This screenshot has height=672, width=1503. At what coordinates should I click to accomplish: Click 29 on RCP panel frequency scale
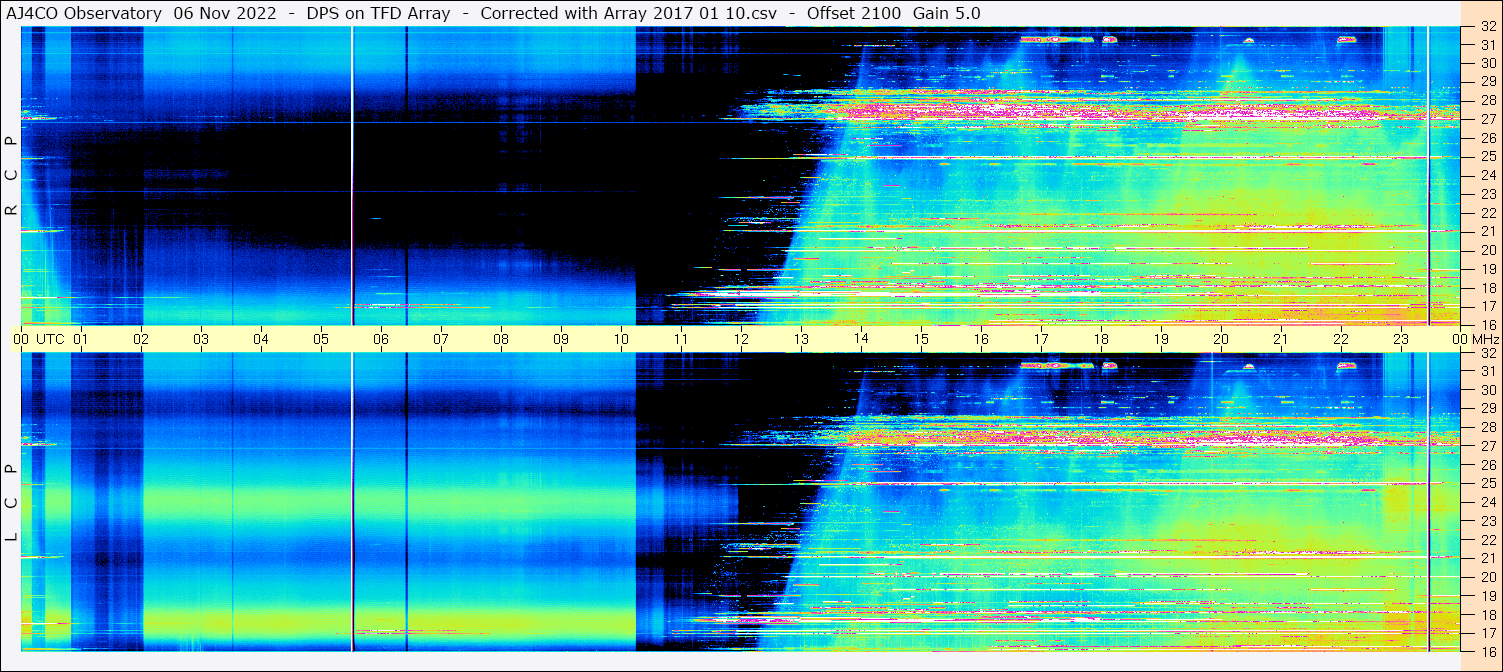tap(1487, 82)
